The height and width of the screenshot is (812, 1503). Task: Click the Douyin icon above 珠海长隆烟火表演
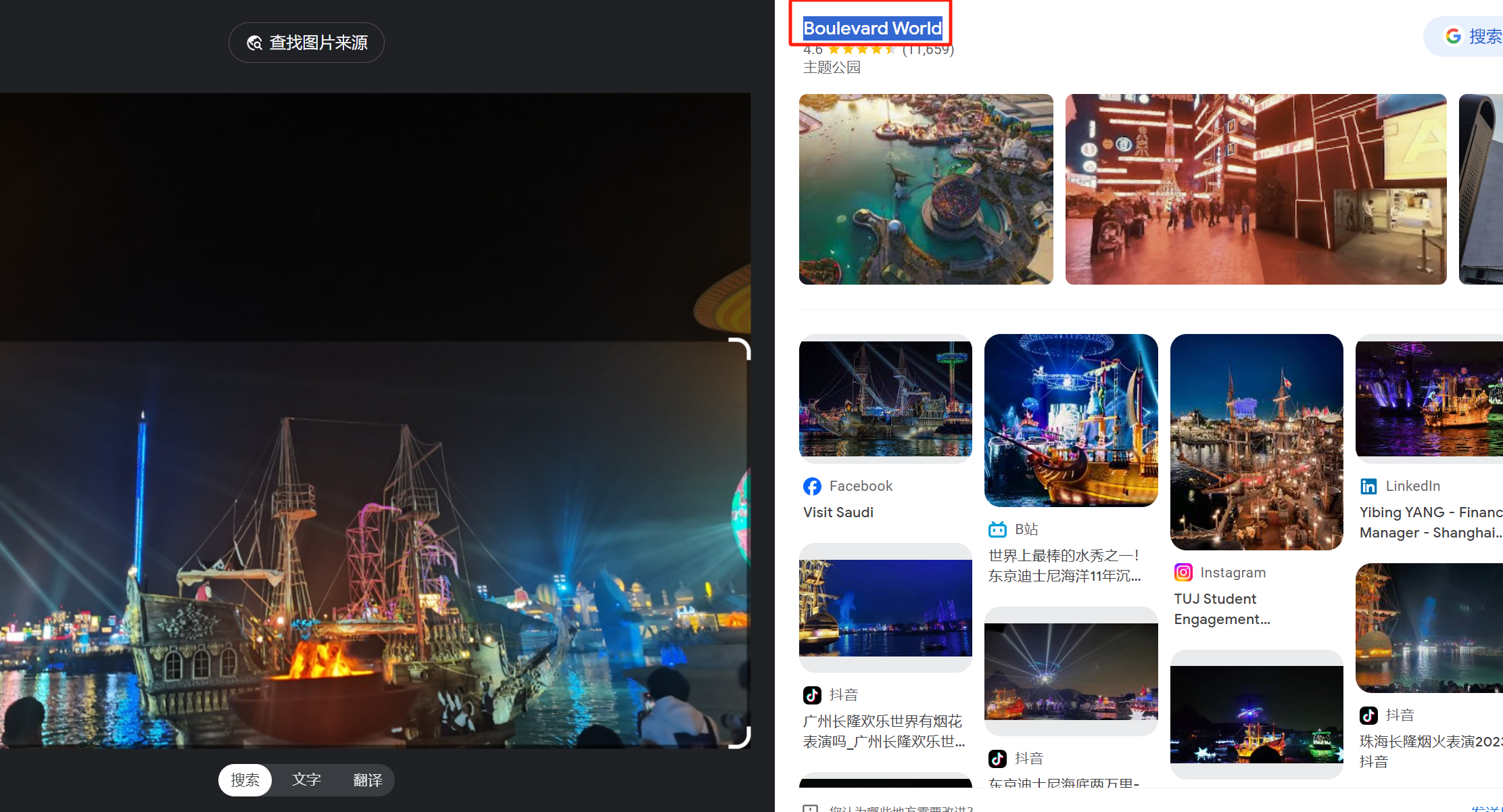[x=1368, y=715]
